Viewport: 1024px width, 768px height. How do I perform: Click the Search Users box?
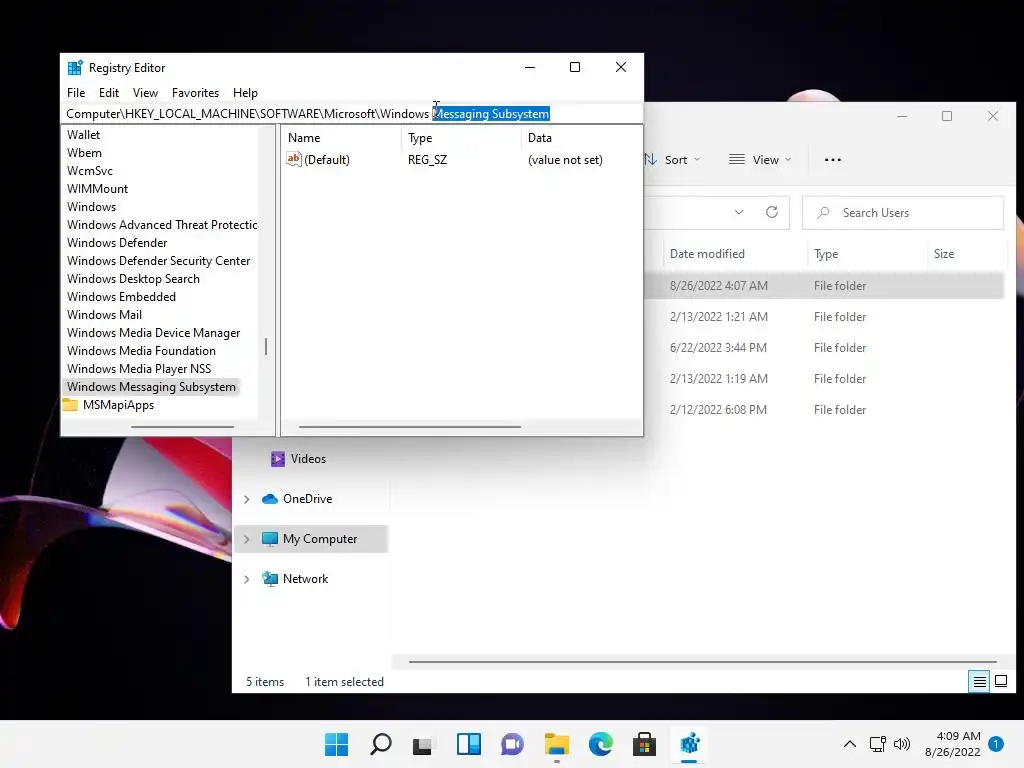click(903, 213)
